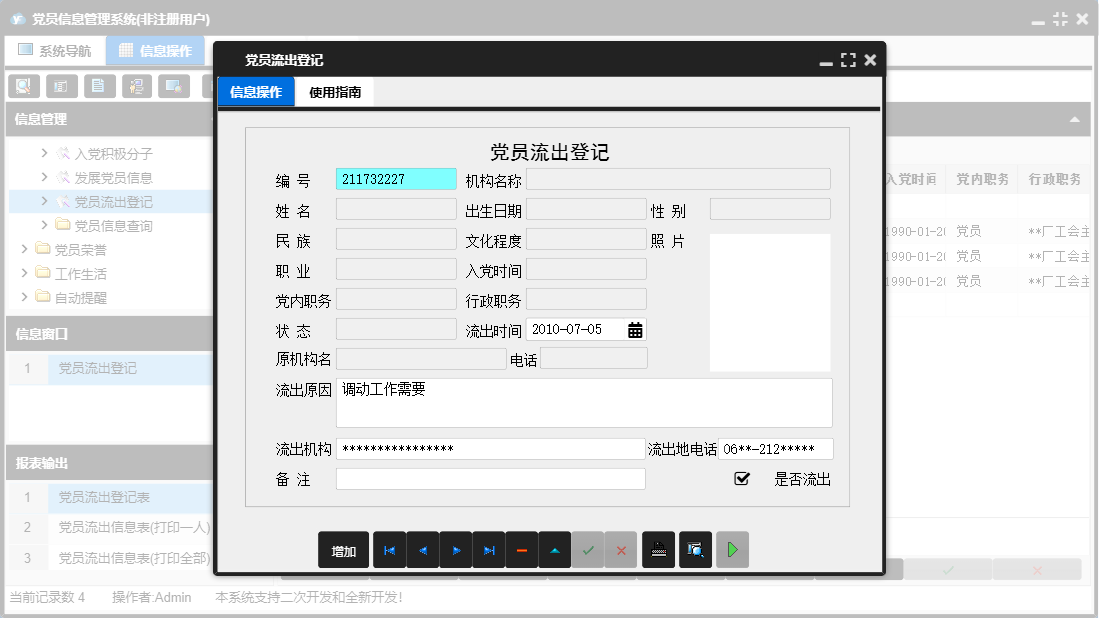This screenshot has height=618, width=1099.
Task: Select the blue triangle edit record icon
Action: pyautogui.click(x=554, y=549)
